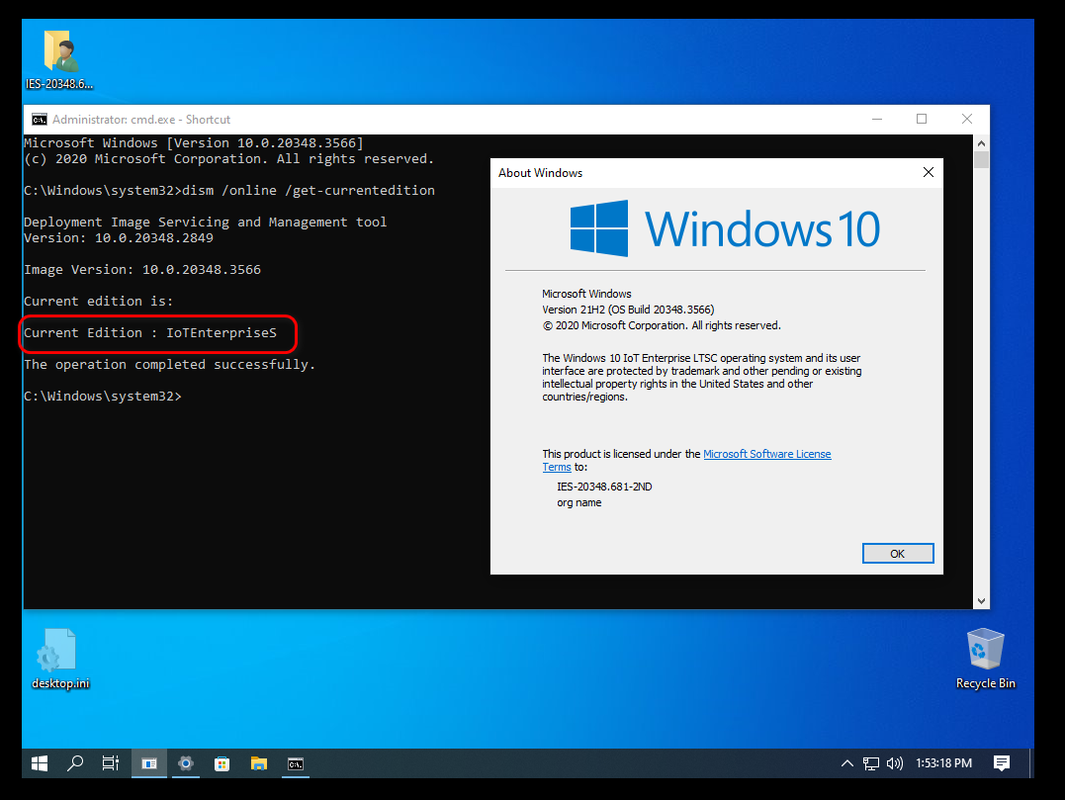Click the bottom C:\Windows\system32> prompt
The image size is (1065, 800).
103,396
